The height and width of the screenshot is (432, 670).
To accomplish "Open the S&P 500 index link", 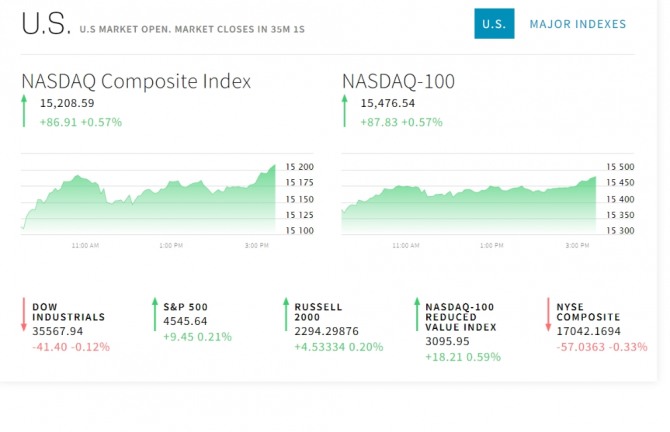I will pos(185,307).
